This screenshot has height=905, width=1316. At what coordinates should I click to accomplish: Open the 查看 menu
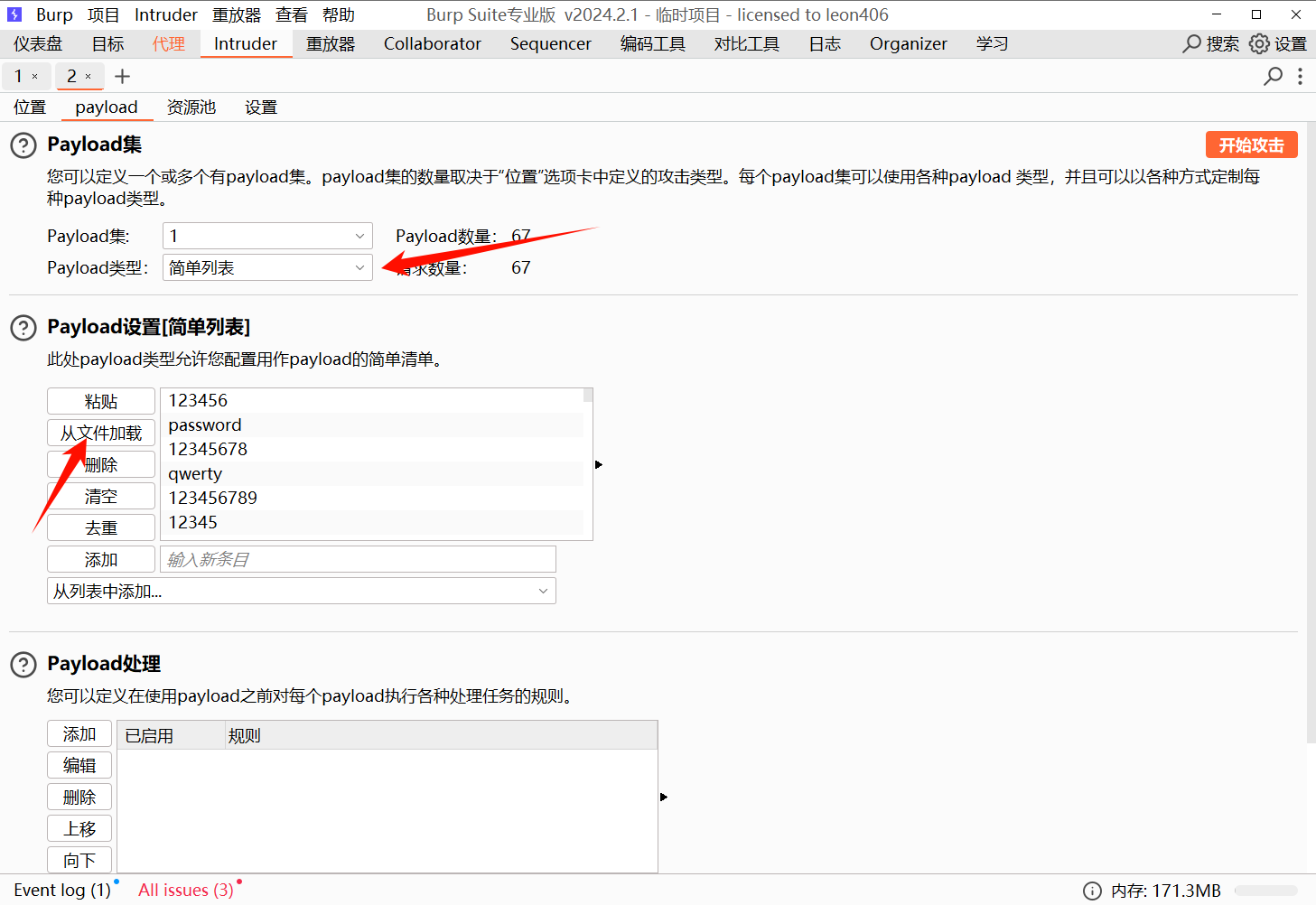click(x=291, y=14)
